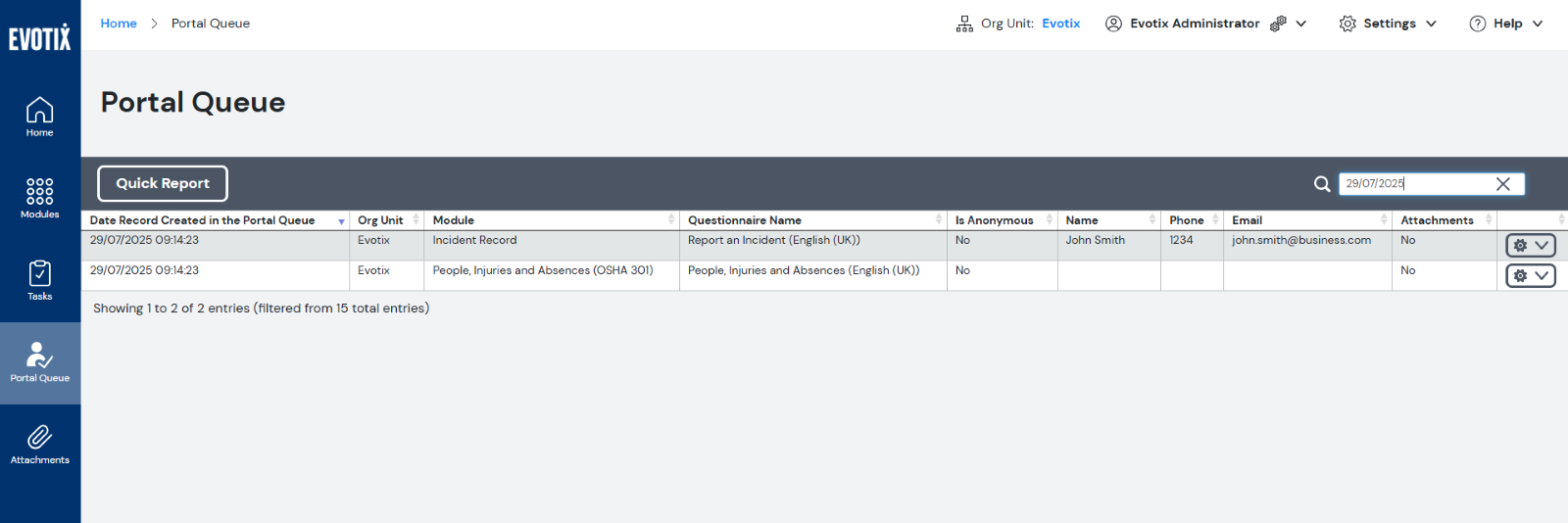The height and width of the screenshot is (523, 1568).
Task: Click the Home breadcrumb link
Action: click(119, 24)
